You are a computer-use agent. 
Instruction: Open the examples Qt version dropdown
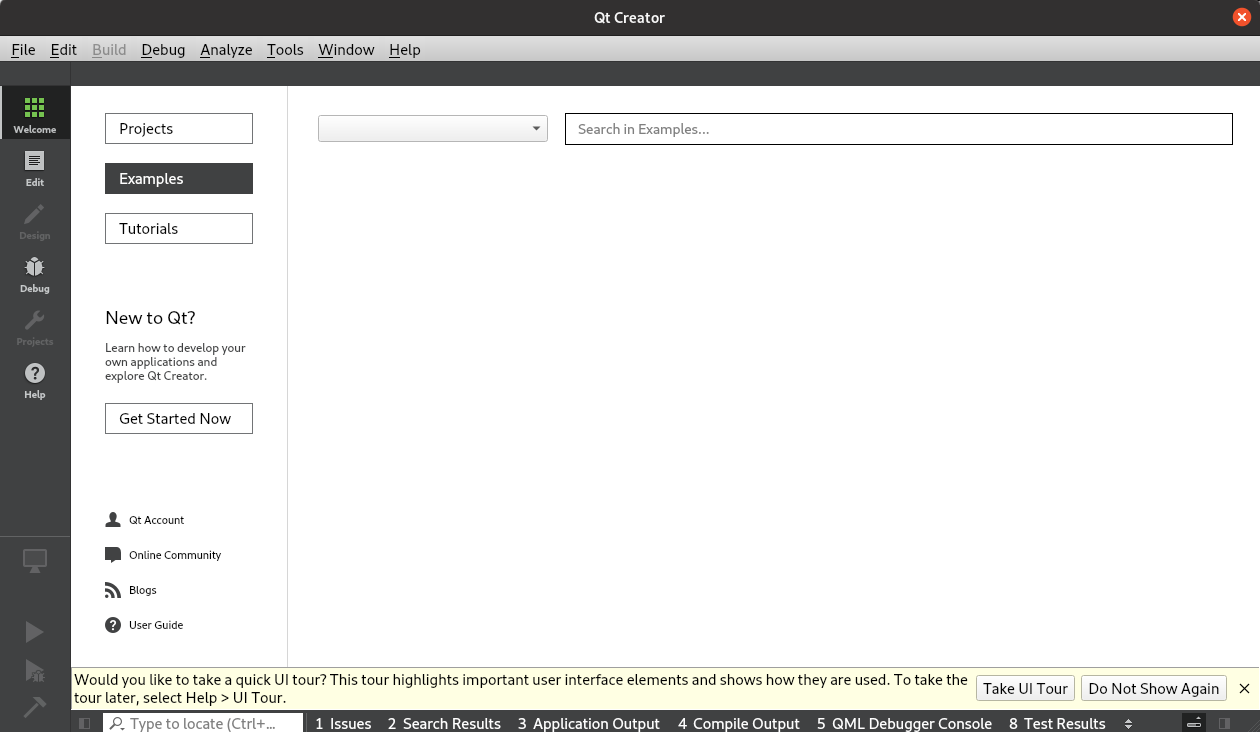[x=433, y=128]
